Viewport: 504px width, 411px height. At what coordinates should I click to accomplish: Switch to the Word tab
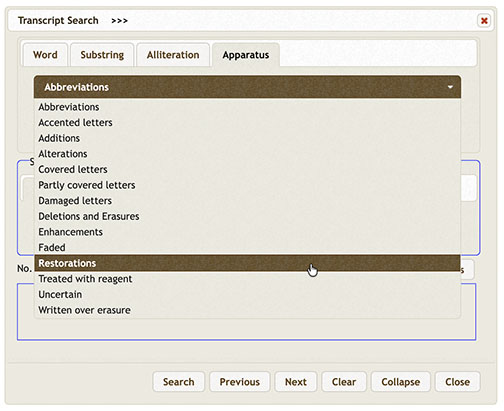[x=45, y=55]
